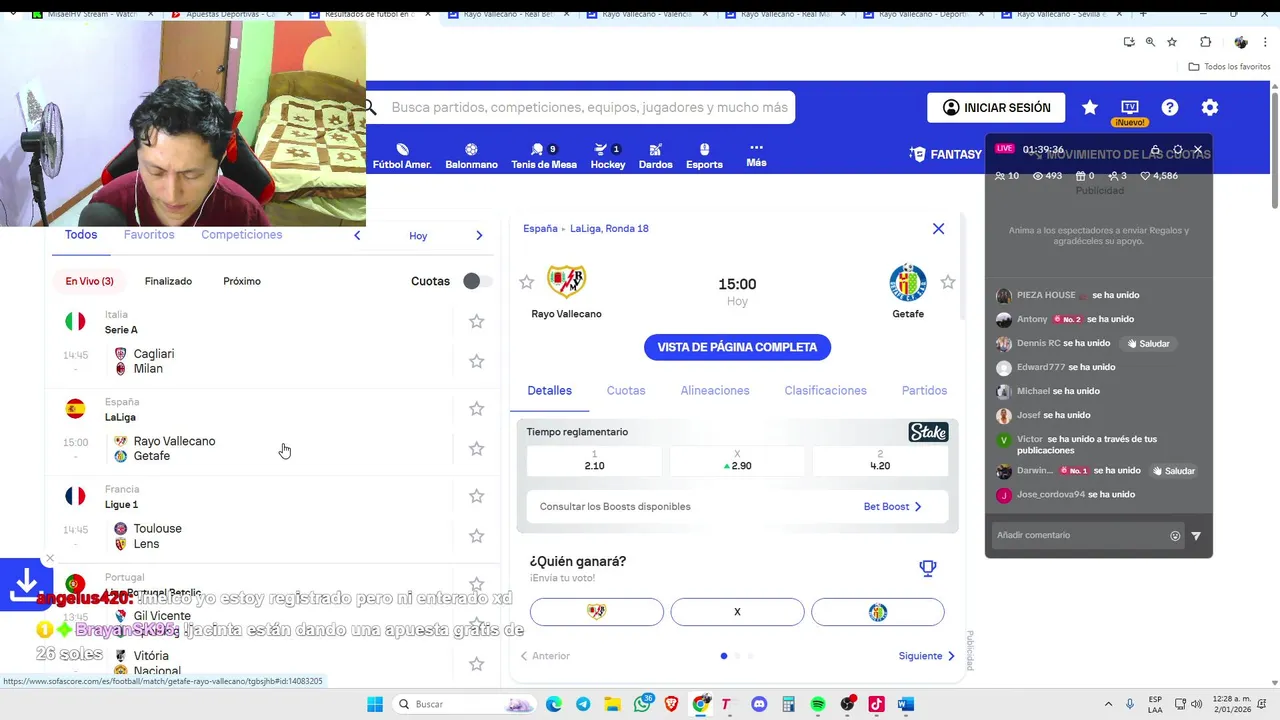The width and height of the screenshot is (1280, 720).
Task: Filter matches by Finalizado
Action: (168, 281)
